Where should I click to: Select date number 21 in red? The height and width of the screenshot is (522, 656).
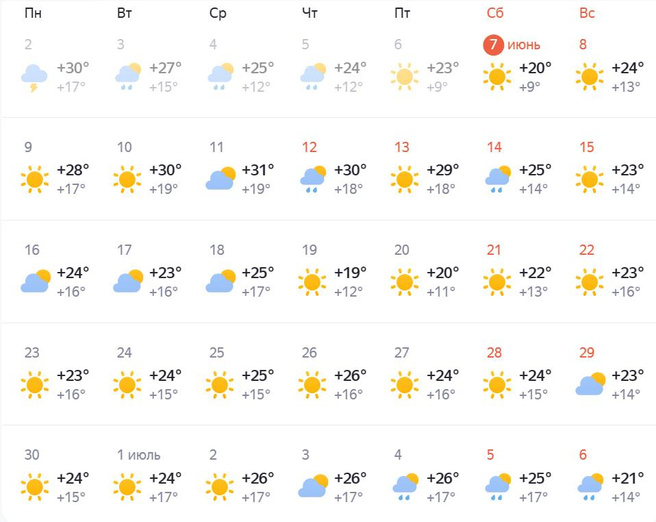pyautogui.click(x=494, y=250)
